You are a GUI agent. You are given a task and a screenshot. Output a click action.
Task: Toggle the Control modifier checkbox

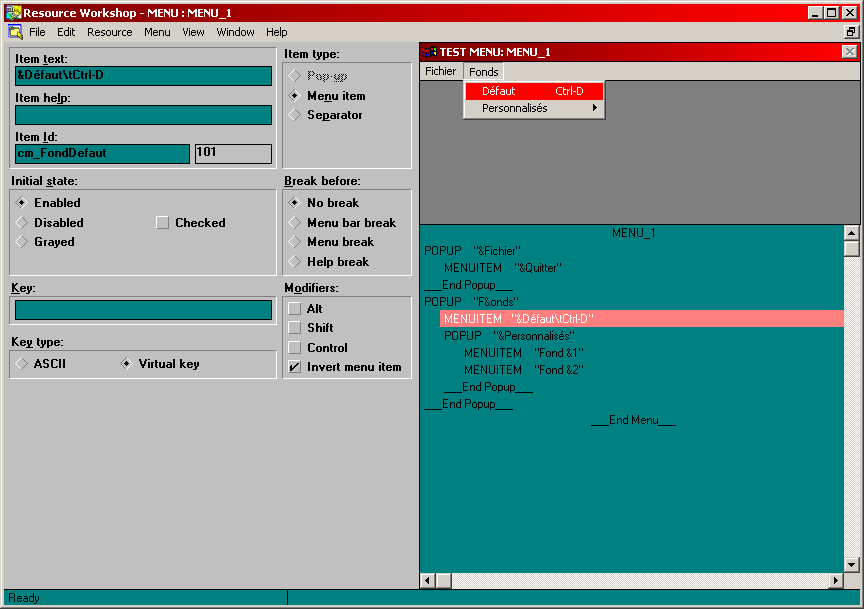coord(294,348)
